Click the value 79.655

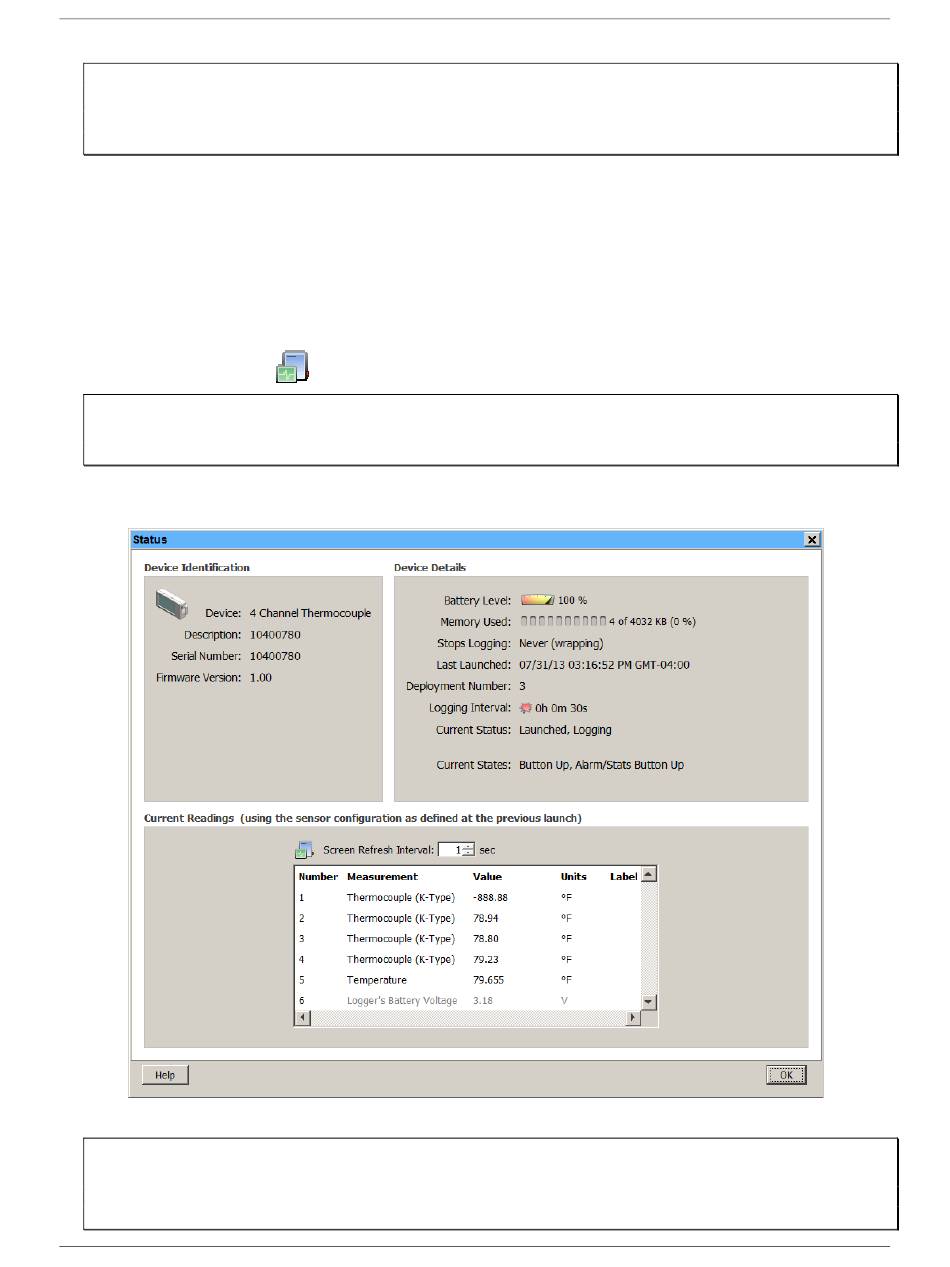pyautogui.click(x=488, y=980)
